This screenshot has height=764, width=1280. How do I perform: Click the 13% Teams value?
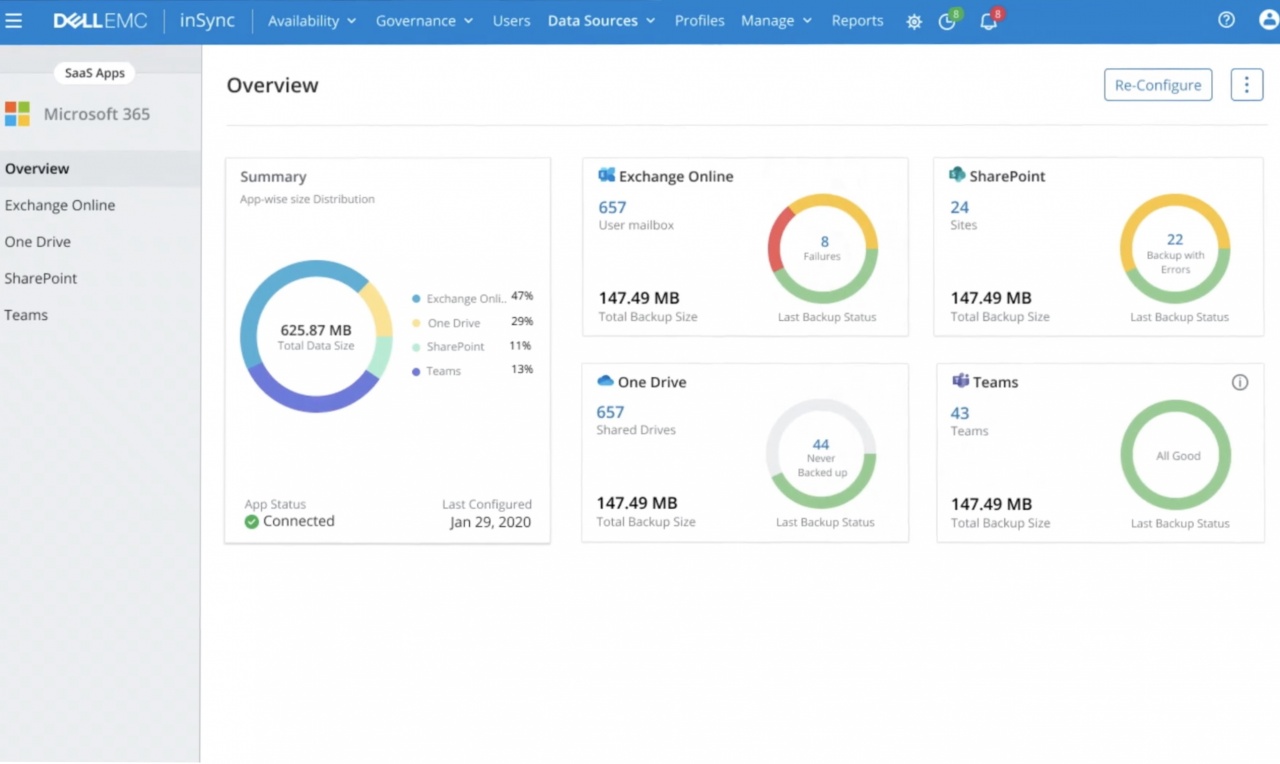[x=522, y=369]
